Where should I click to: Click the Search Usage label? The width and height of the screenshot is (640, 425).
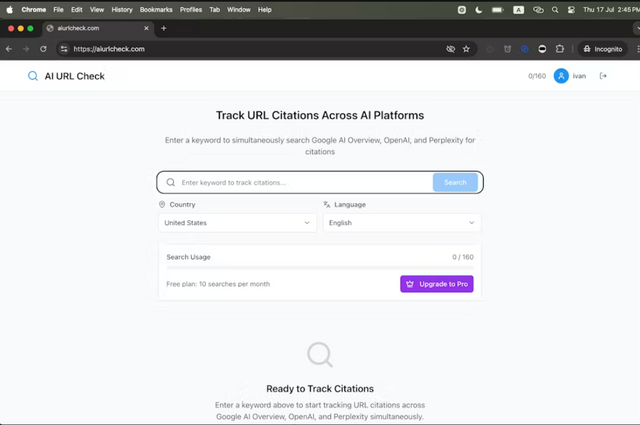point(188,257)
